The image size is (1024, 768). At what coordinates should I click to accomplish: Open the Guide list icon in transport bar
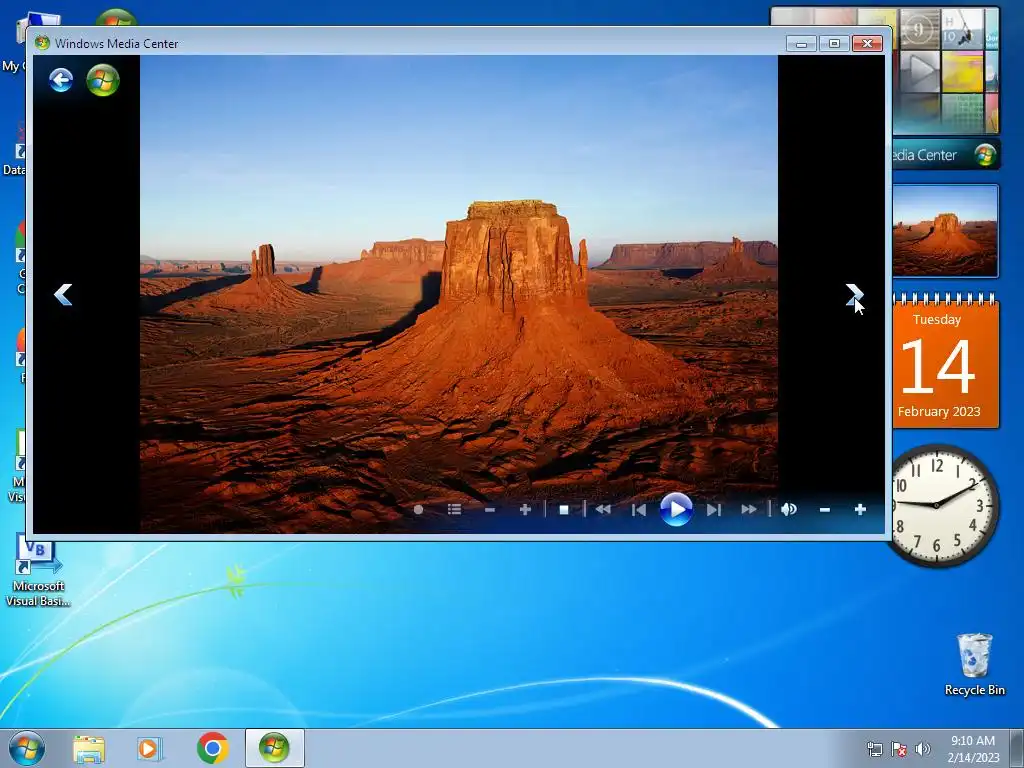tap(455, 509)
